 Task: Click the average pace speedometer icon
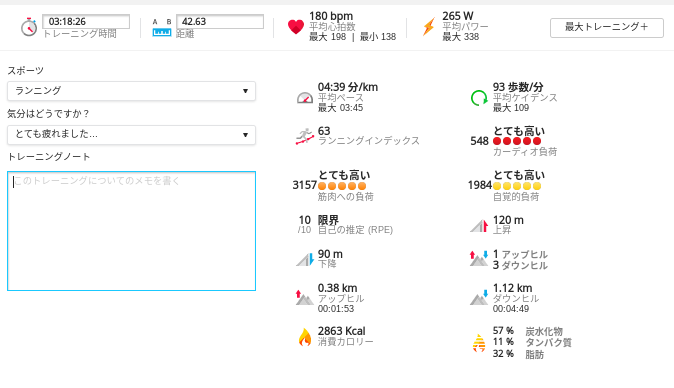click(305, 98)
